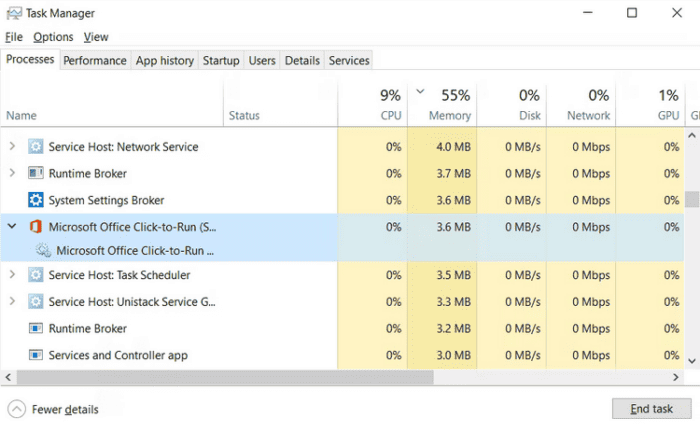Click the Microsoft Office Click-to-Run orange icon
The width and height of the screenshot is (700, 432).
click(36, 227)
